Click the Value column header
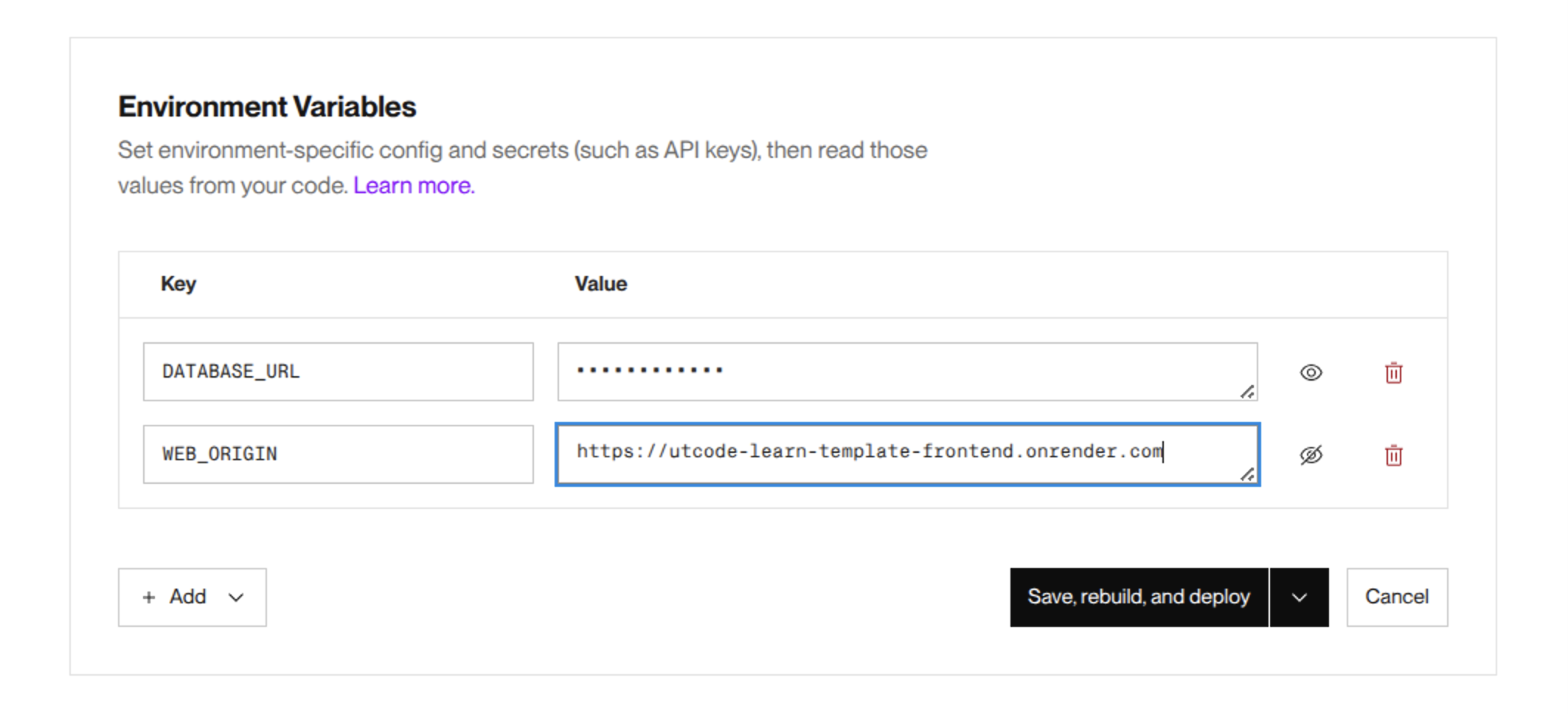The image size is (1568, 714). point(600,284)
